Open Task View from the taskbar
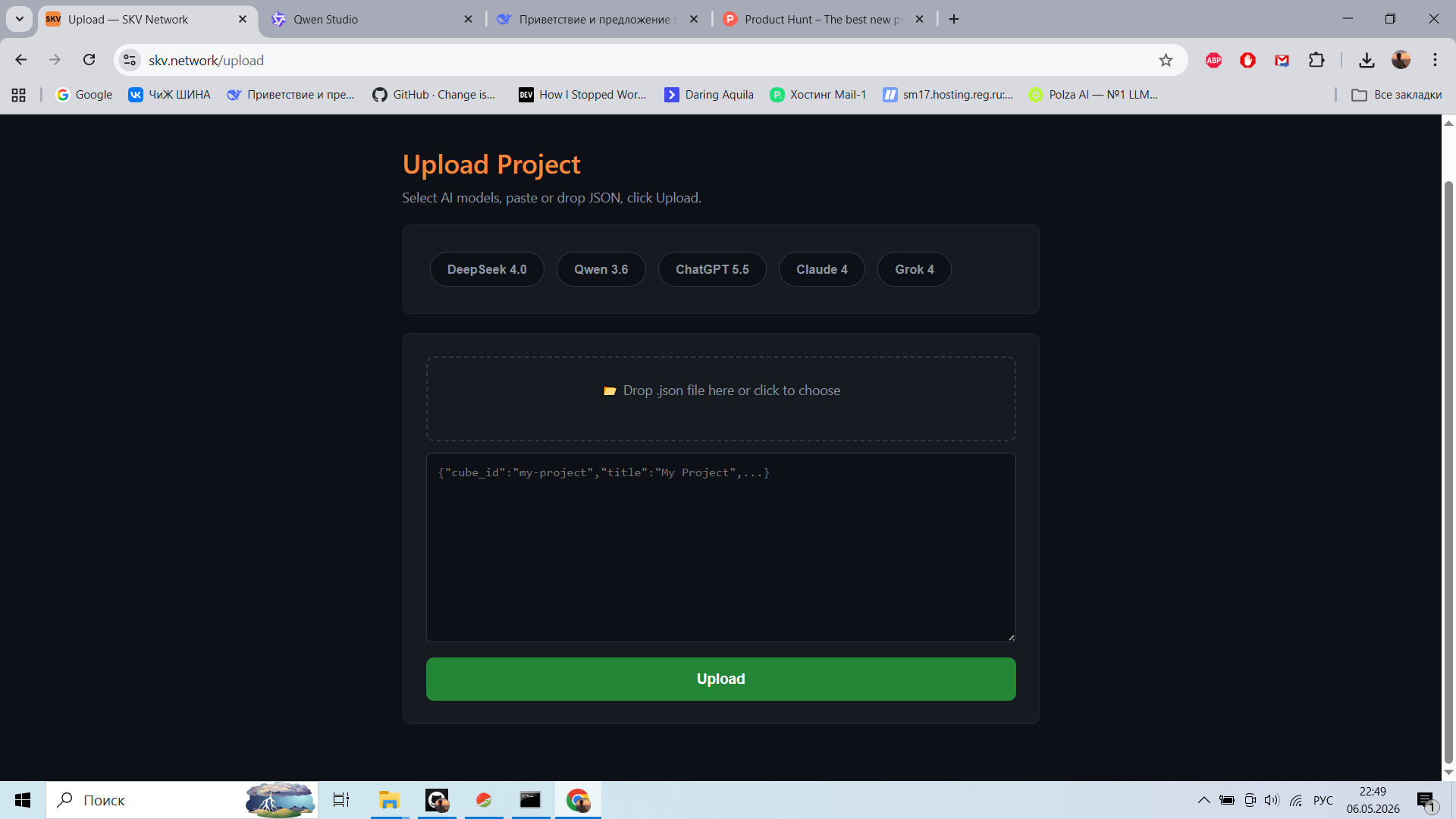This screenshot has width=1456, height=819. [x=341, y=800]
